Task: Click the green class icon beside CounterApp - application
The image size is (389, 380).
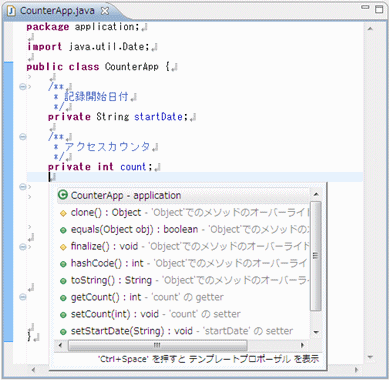Action: pyautogui.click(x=63, y=195)
